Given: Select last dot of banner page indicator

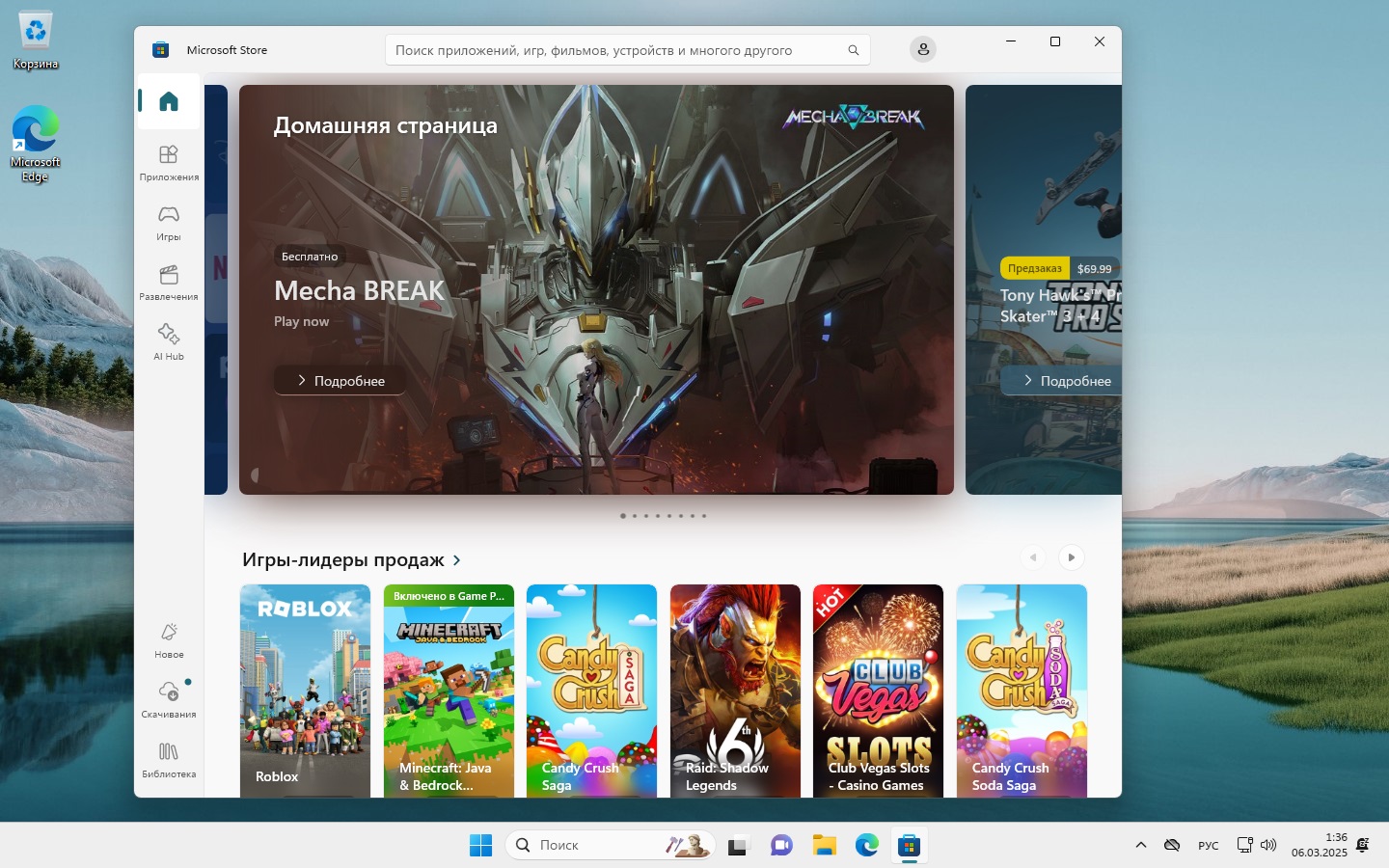Looking at the screenshot, I should 704,516.
